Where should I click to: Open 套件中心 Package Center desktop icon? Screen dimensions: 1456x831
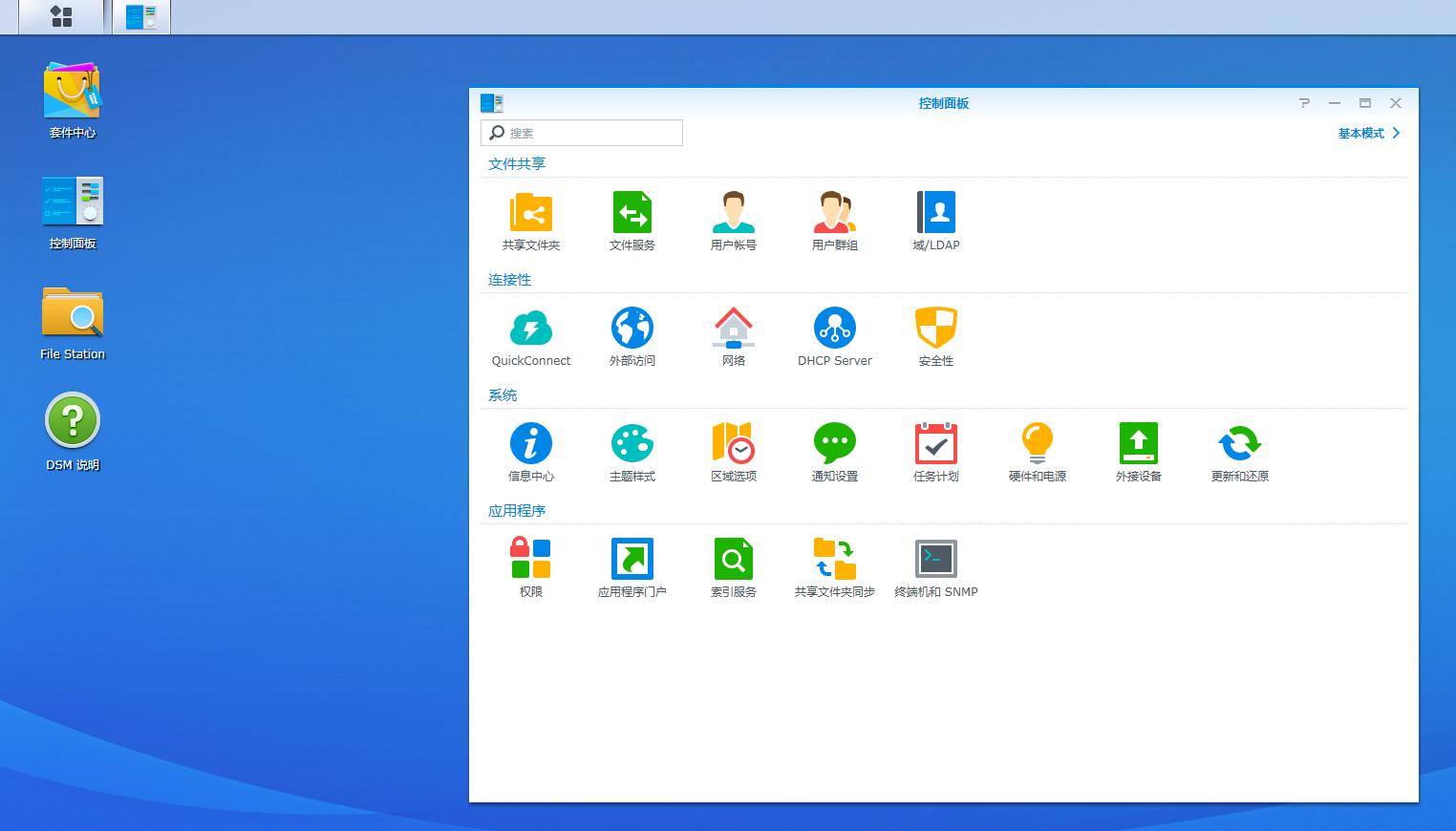pos(73,92)
